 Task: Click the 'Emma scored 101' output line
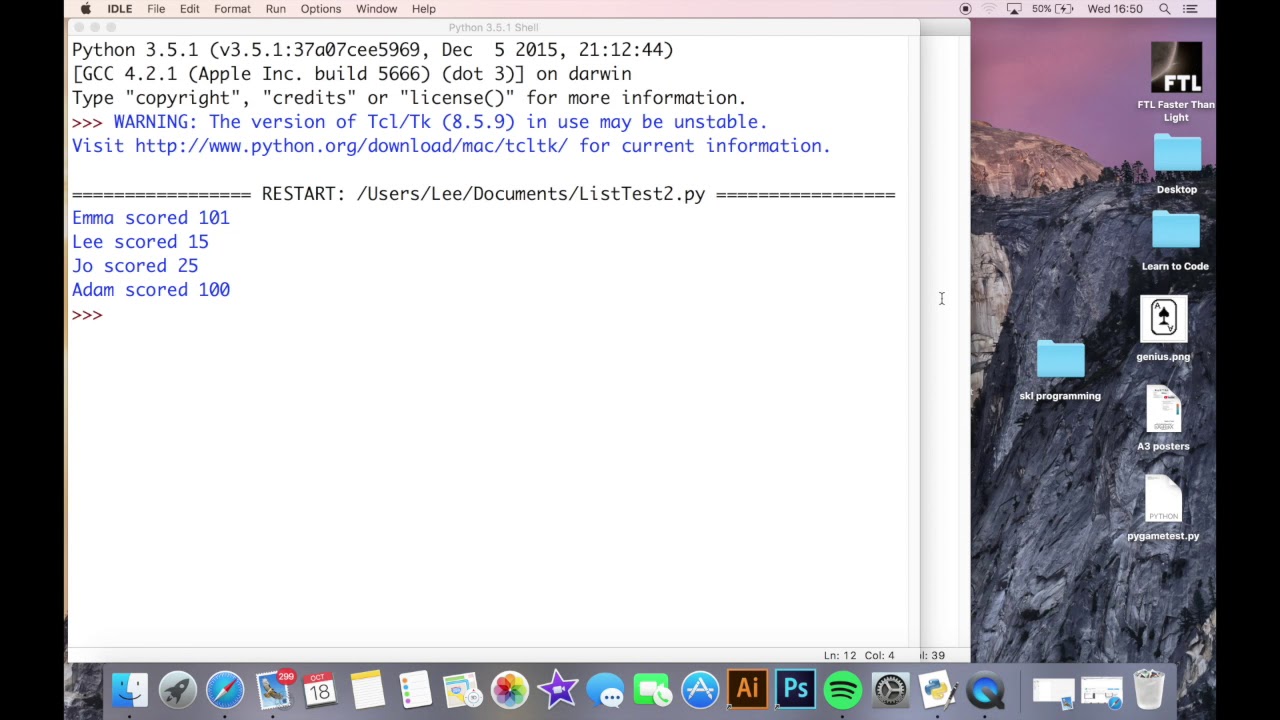[150, 218]
